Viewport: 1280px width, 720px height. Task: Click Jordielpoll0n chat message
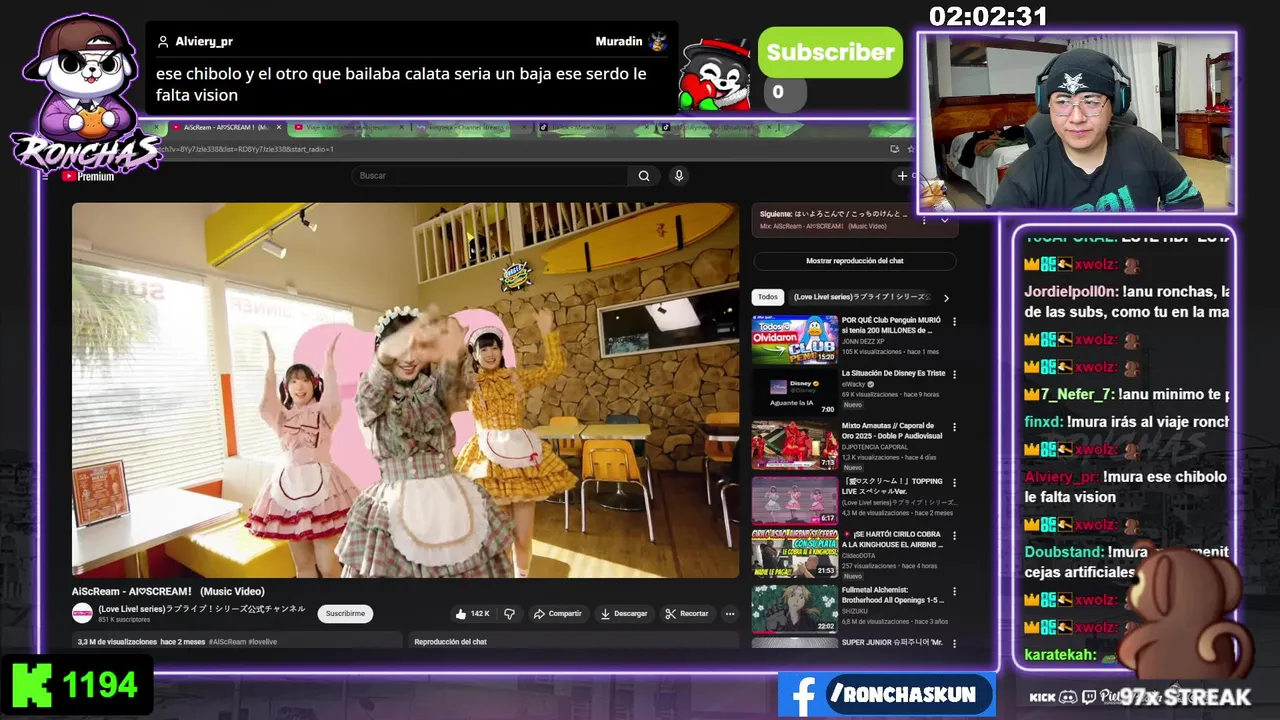[x=1126, y=302]
